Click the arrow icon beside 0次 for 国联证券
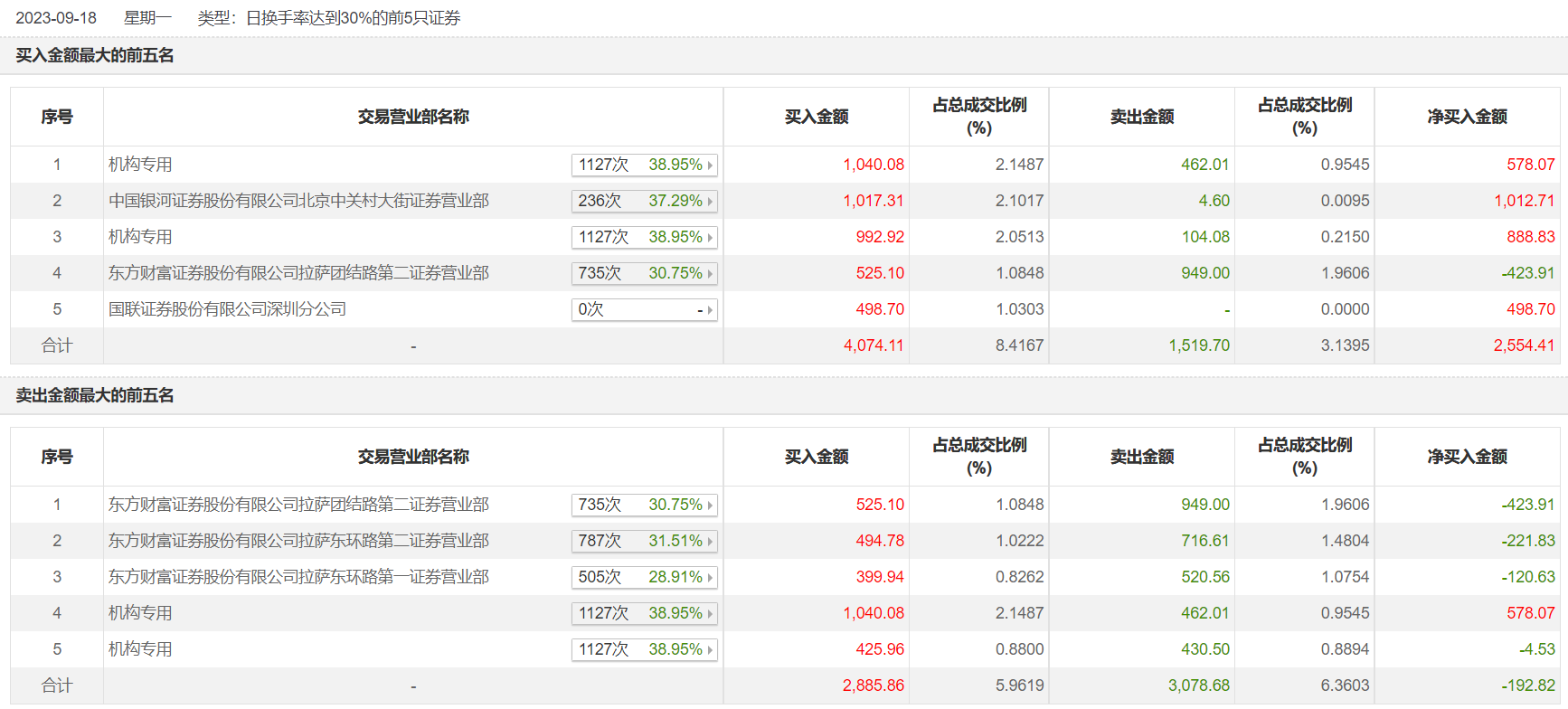 point(710,310)
